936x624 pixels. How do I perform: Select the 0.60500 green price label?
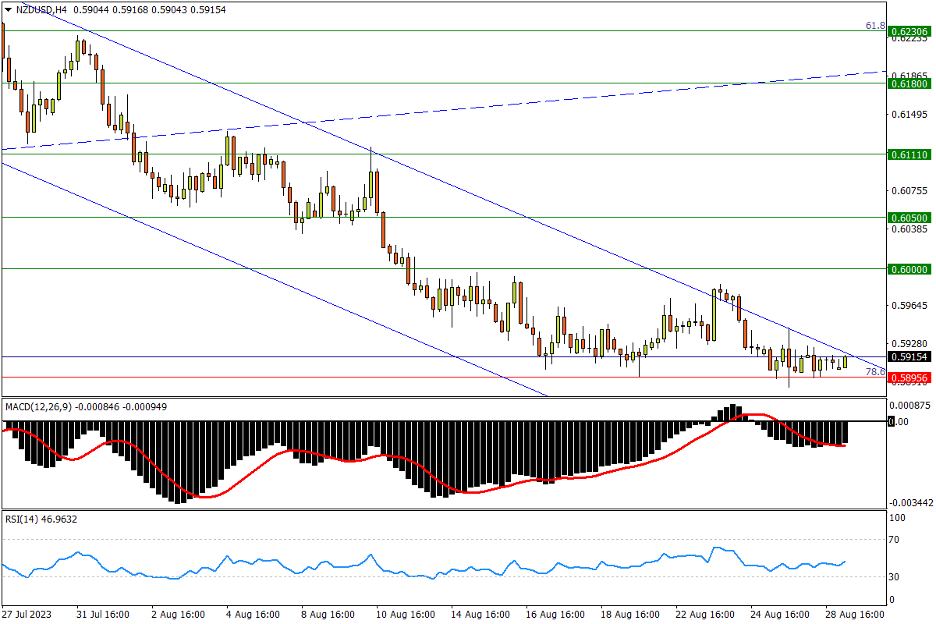pos(909,217)
